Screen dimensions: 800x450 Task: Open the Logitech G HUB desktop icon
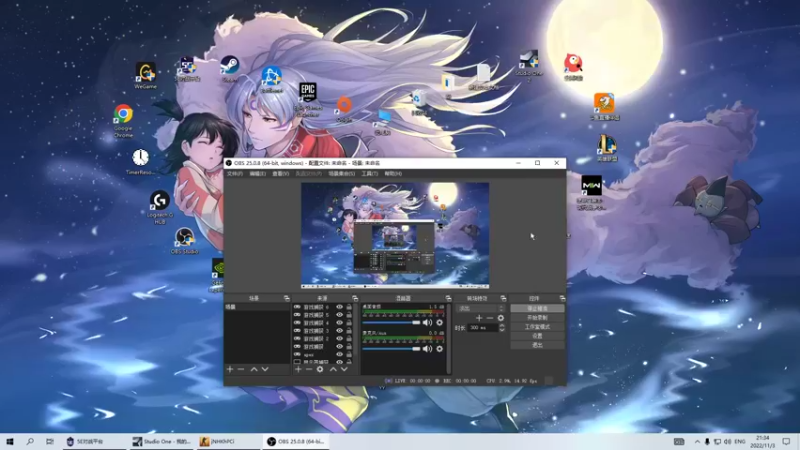click(160, 207)
